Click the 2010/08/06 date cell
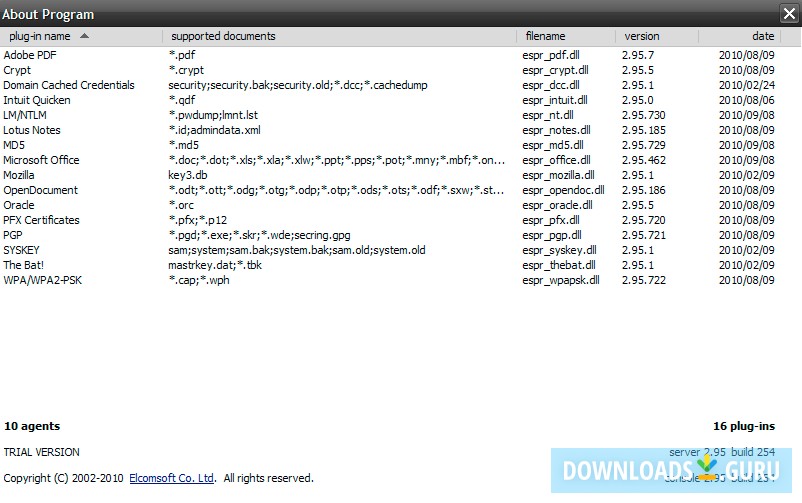The height and width of the screenshot is (503, 802). tap(746, 100)
